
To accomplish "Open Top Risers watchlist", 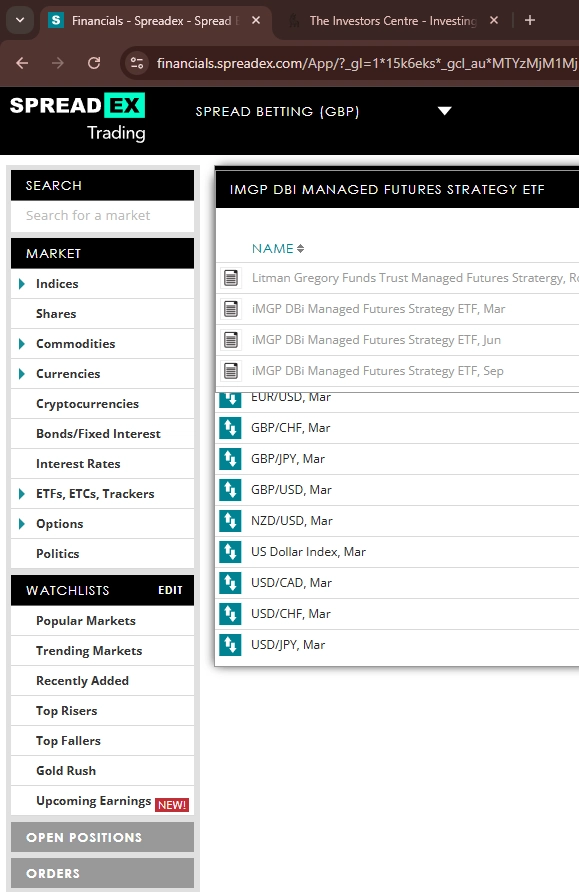I will (x=102, y=711).
